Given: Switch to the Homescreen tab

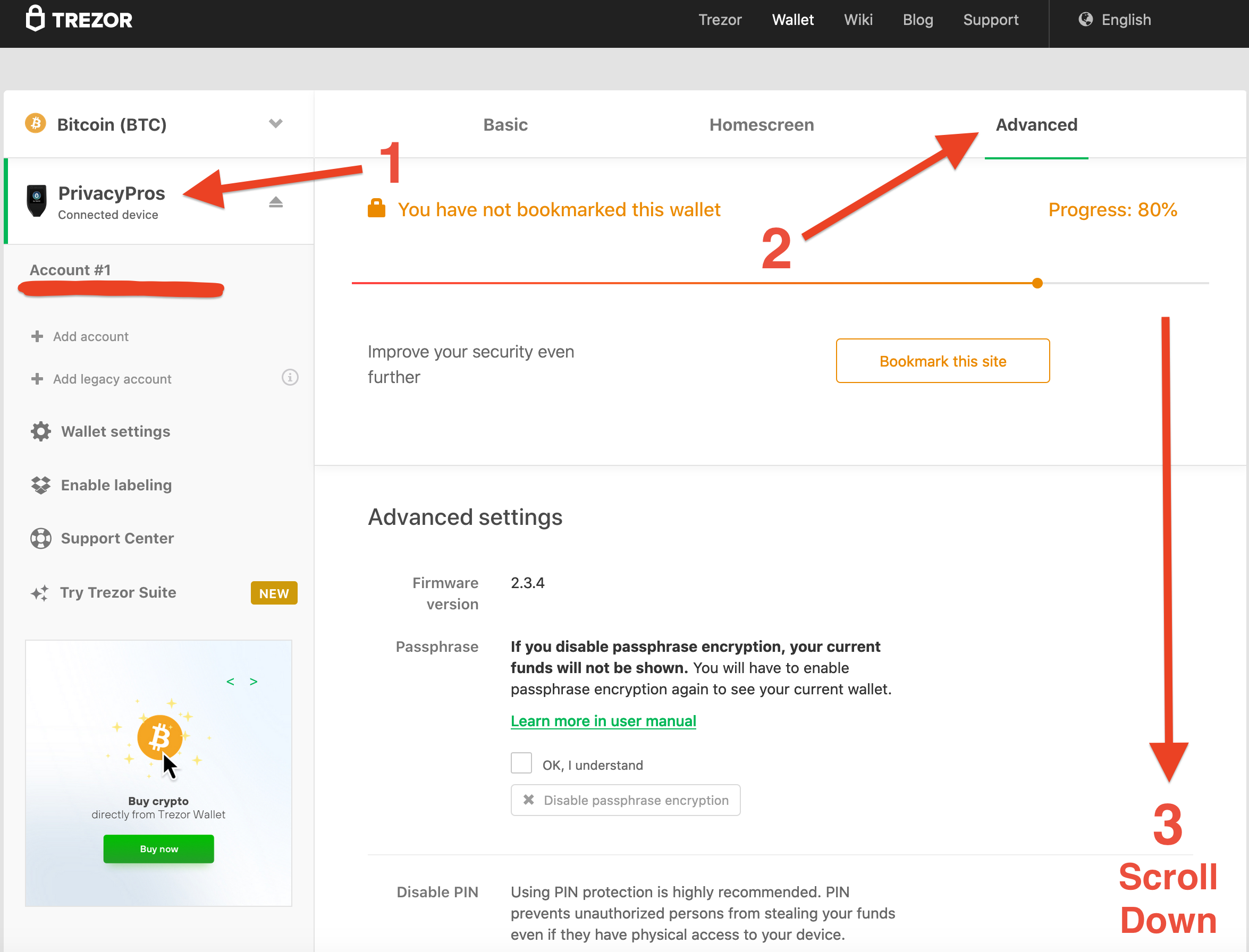Looking at the screenshot, I should click(x=762, y=125).
